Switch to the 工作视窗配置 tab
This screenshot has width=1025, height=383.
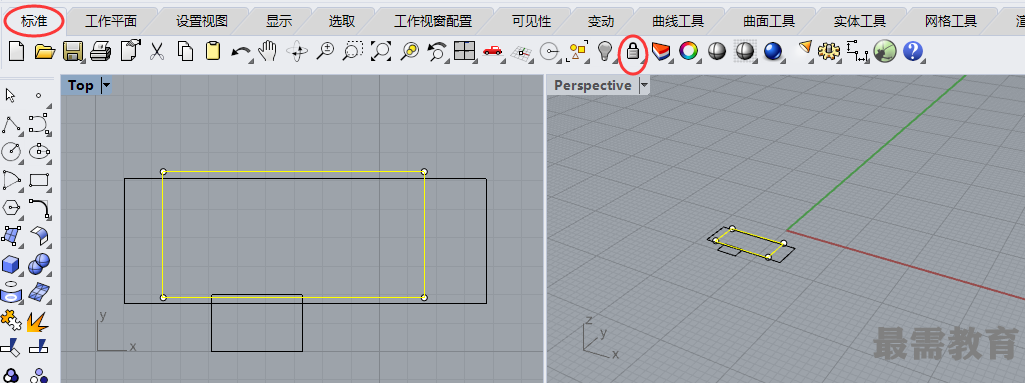[x=433, y=22]
